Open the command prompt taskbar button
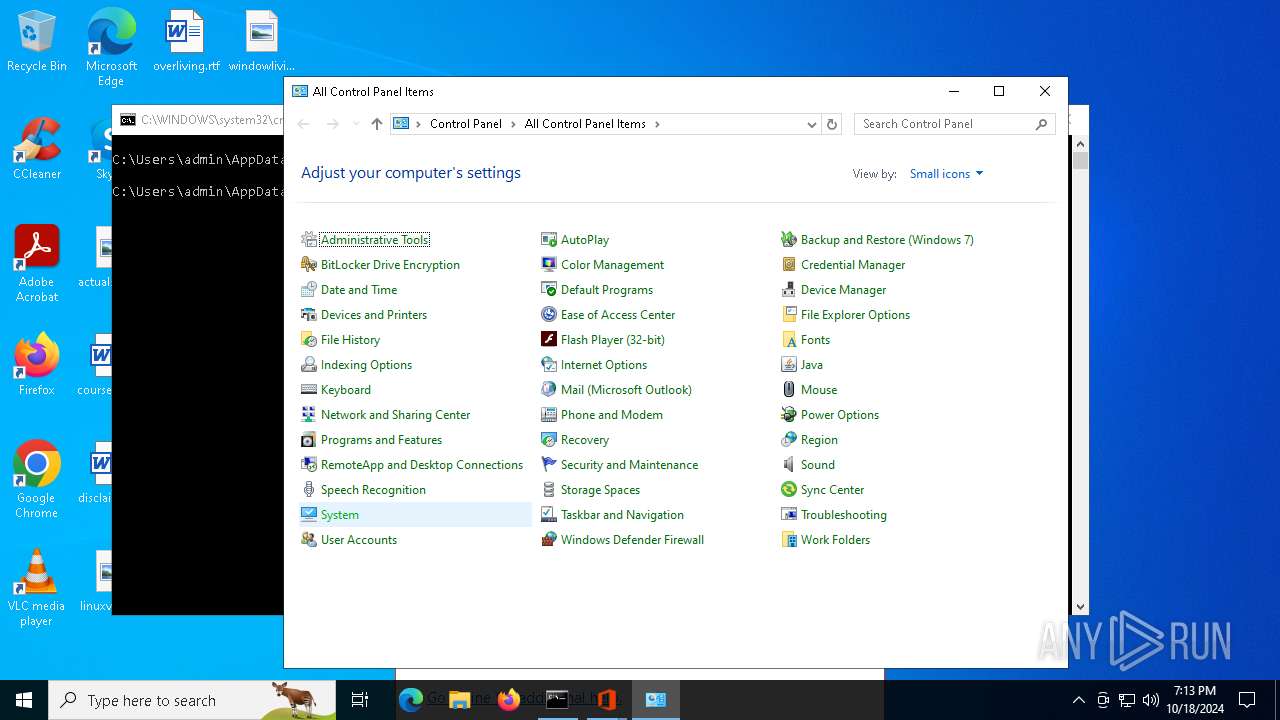This screenshot has width=1280, height=720. tap(558, 700)
